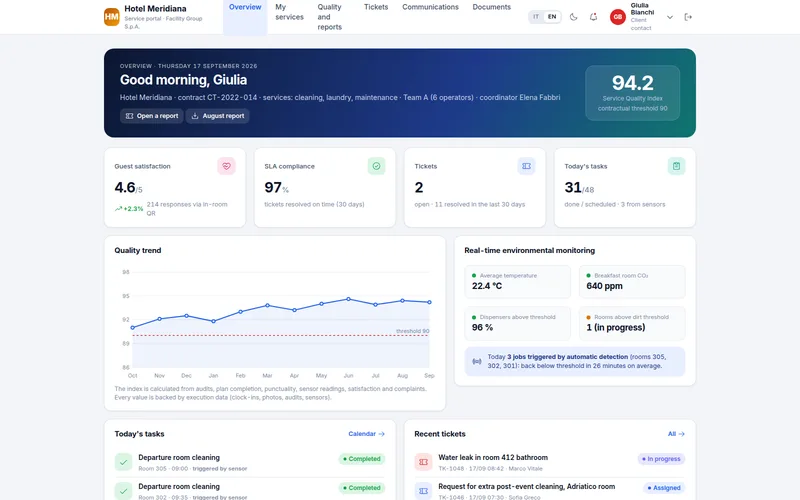Click the Jan data point on Quality trend
800x500 pixels.
213,321
